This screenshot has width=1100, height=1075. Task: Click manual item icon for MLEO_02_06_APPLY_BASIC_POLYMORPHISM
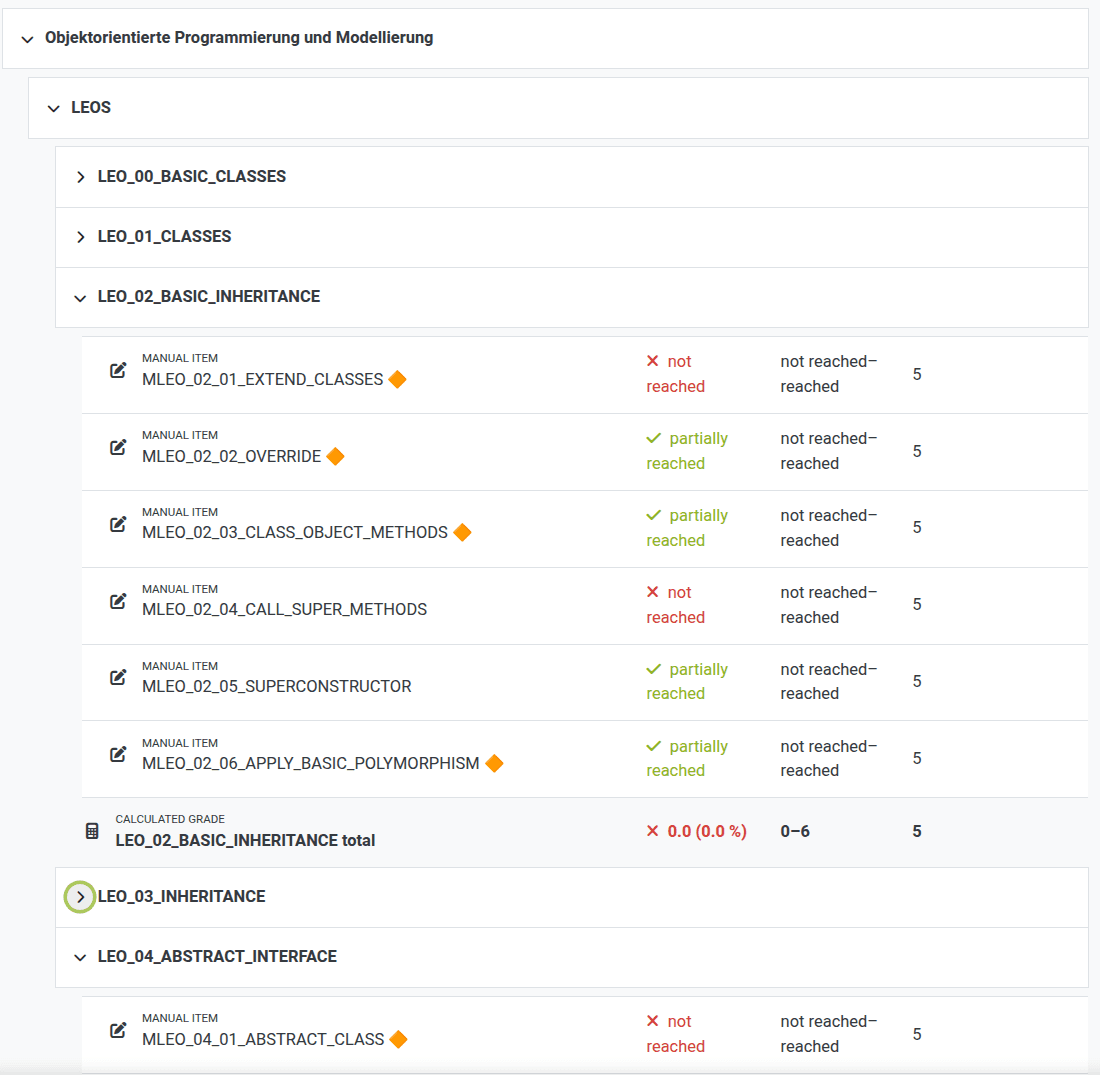tap(118, 755)
